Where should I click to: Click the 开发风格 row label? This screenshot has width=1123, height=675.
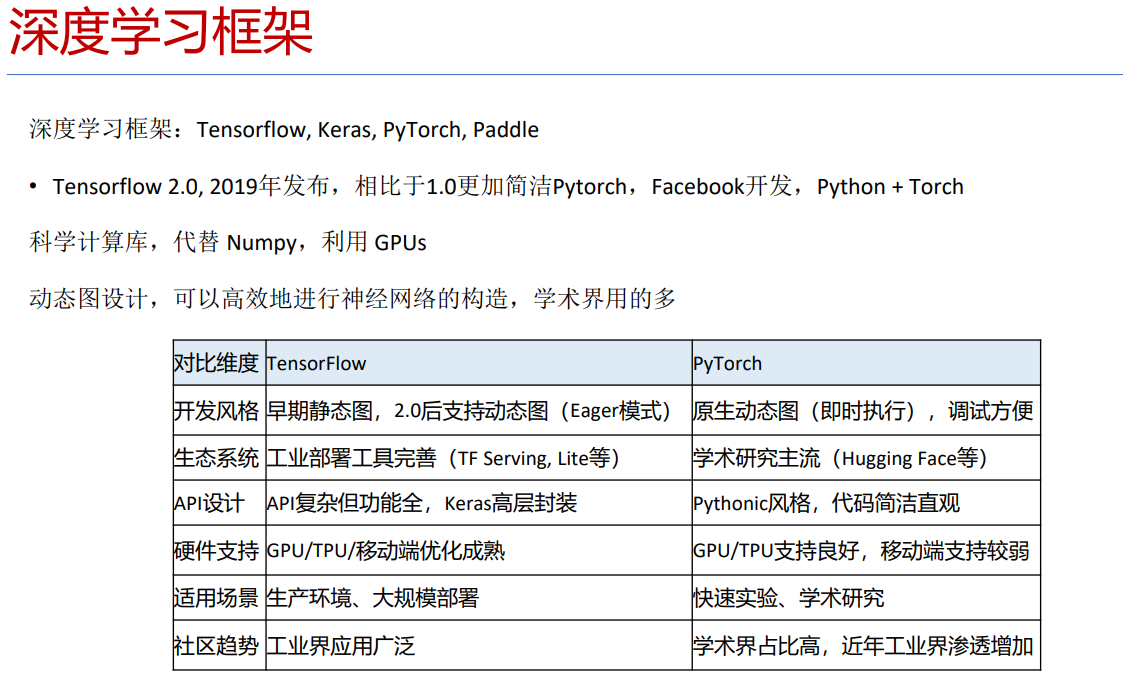point(219,411)
